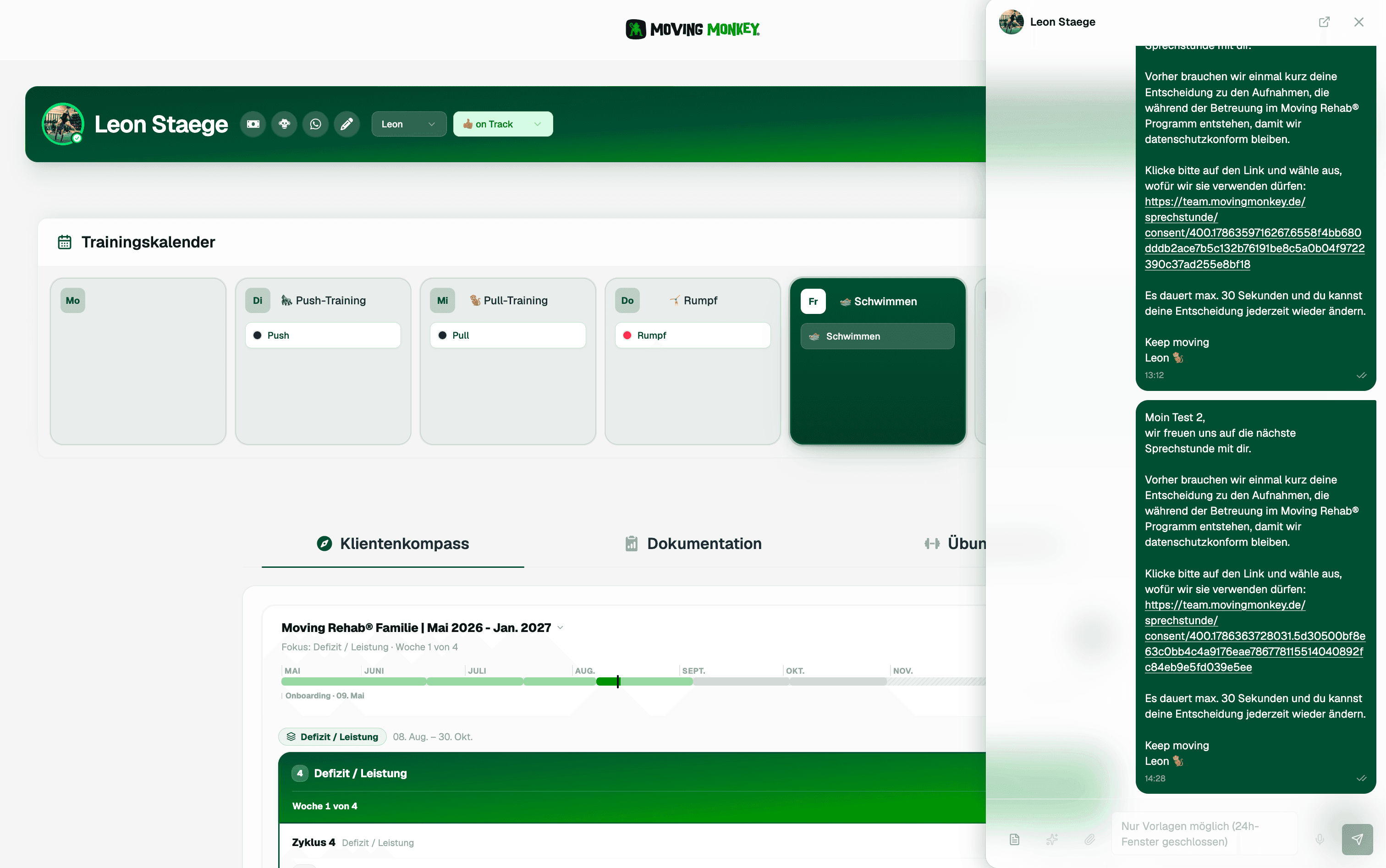Viewport: 1386px width, 868px height.
Task: Click "Woche 1 von 4" in the green header
Action: point(325,806)
